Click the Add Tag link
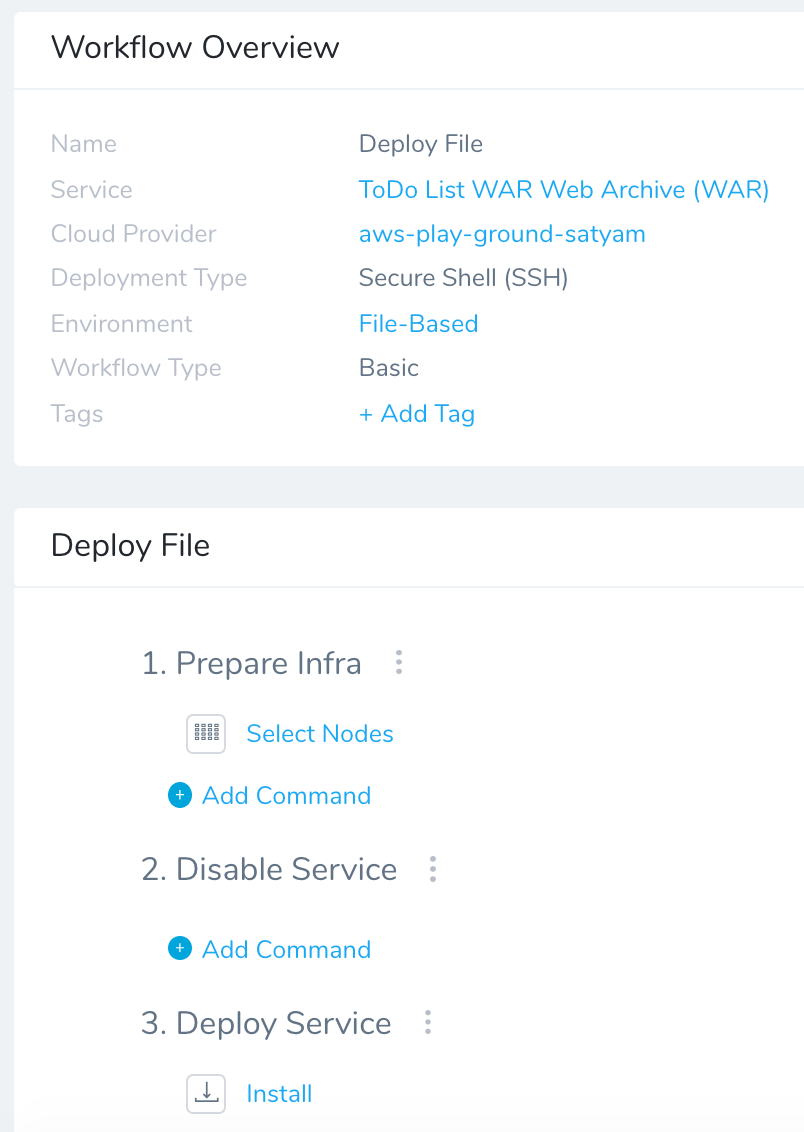The width and height of the screenshot is (804, 1132). 416,414
